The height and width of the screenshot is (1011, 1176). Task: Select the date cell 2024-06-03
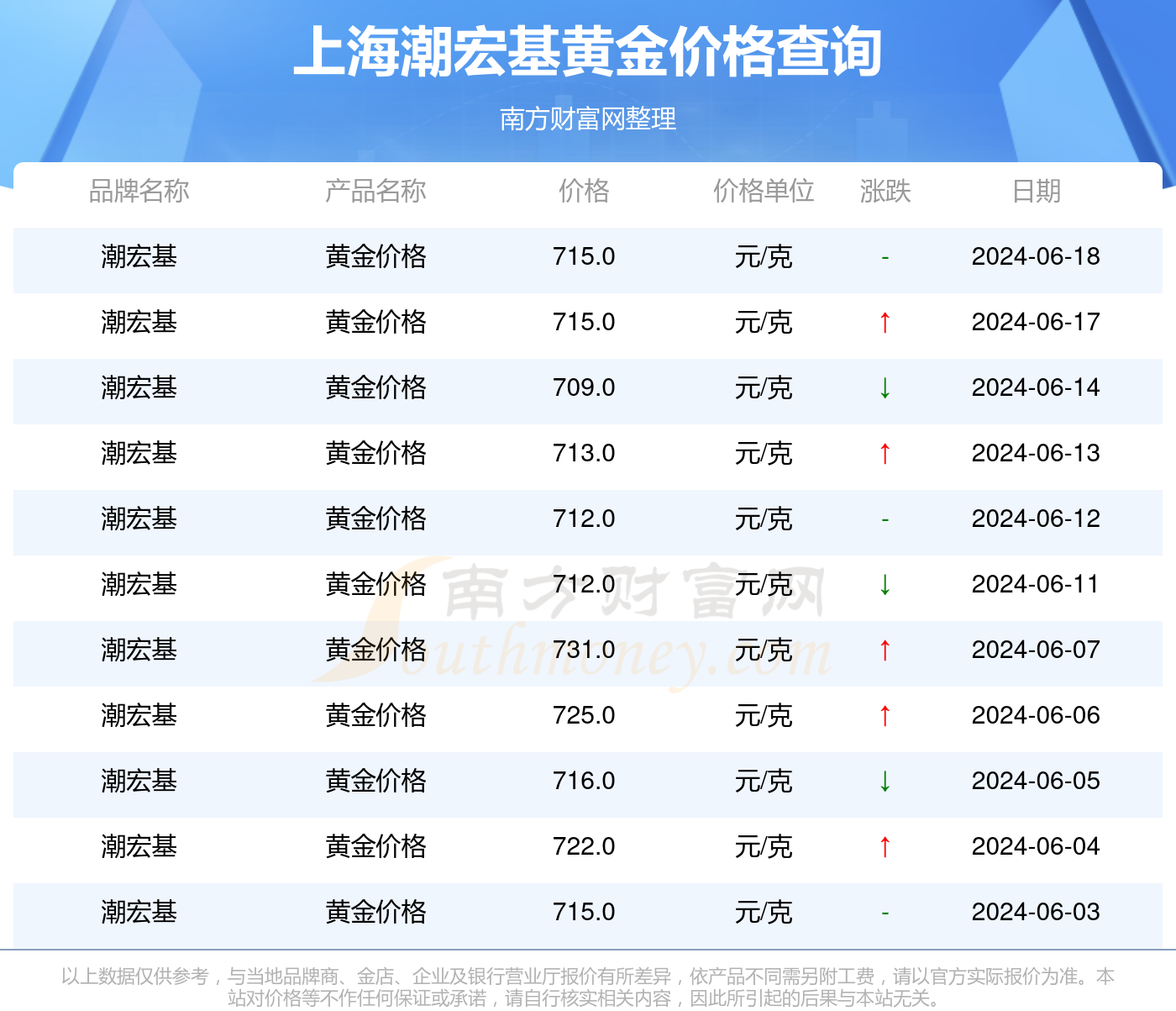coord(1036,912)
